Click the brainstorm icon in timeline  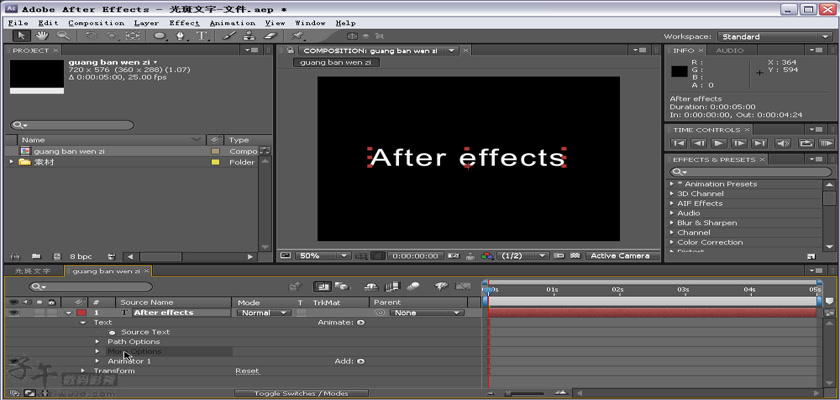coord(441,286)
